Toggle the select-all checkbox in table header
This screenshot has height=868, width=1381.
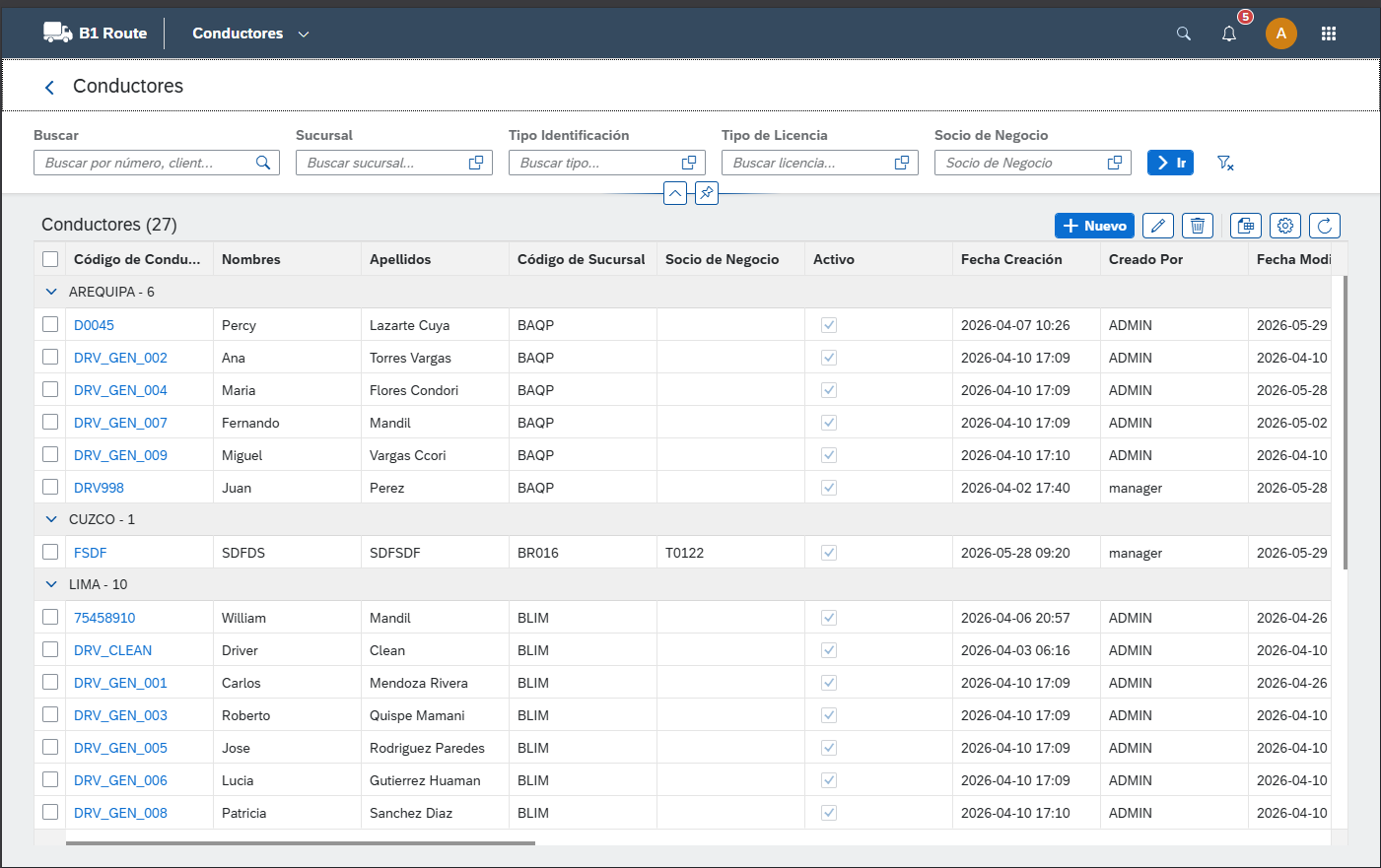click(50, 259)
